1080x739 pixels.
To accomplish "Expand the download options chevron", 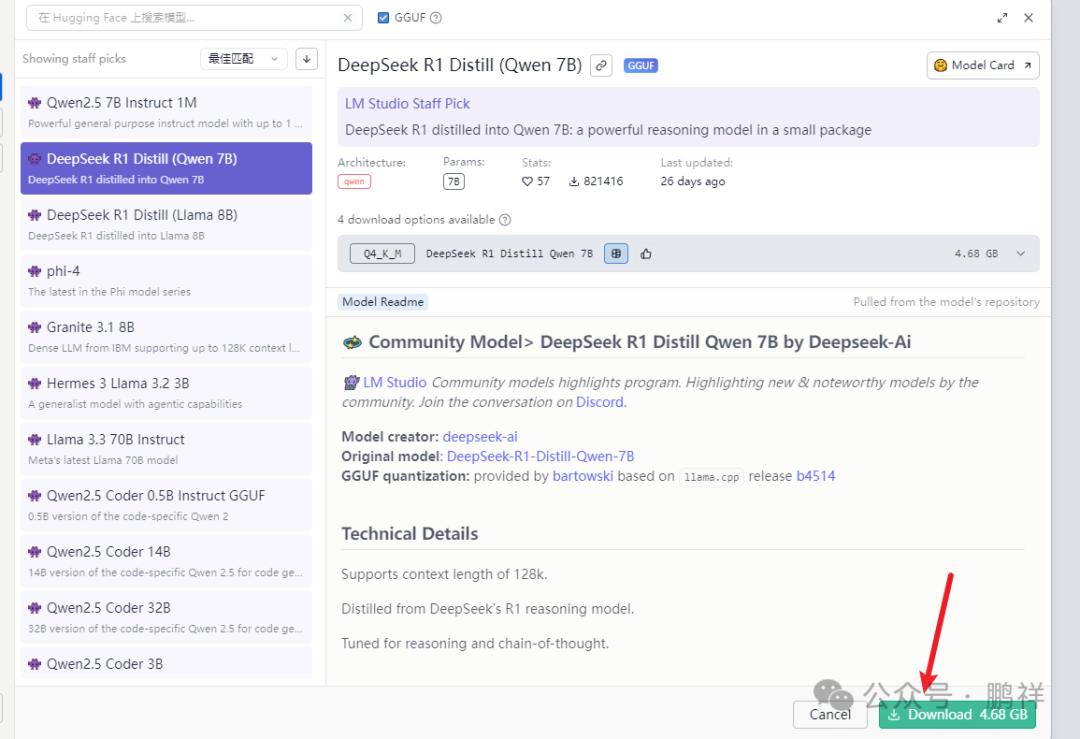I will tap(1021, 253).
